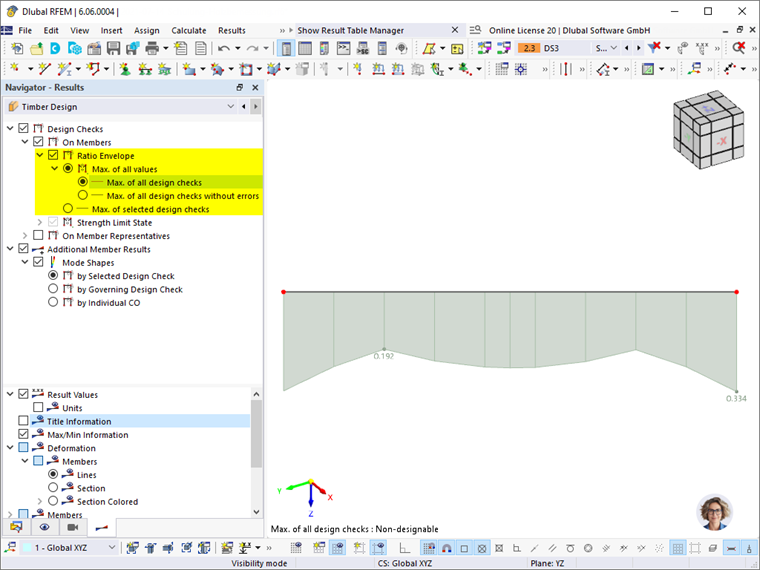The image size is (760, 570).
Task: Click the assistant avatar thumbnail
Action: pos(714,512)
